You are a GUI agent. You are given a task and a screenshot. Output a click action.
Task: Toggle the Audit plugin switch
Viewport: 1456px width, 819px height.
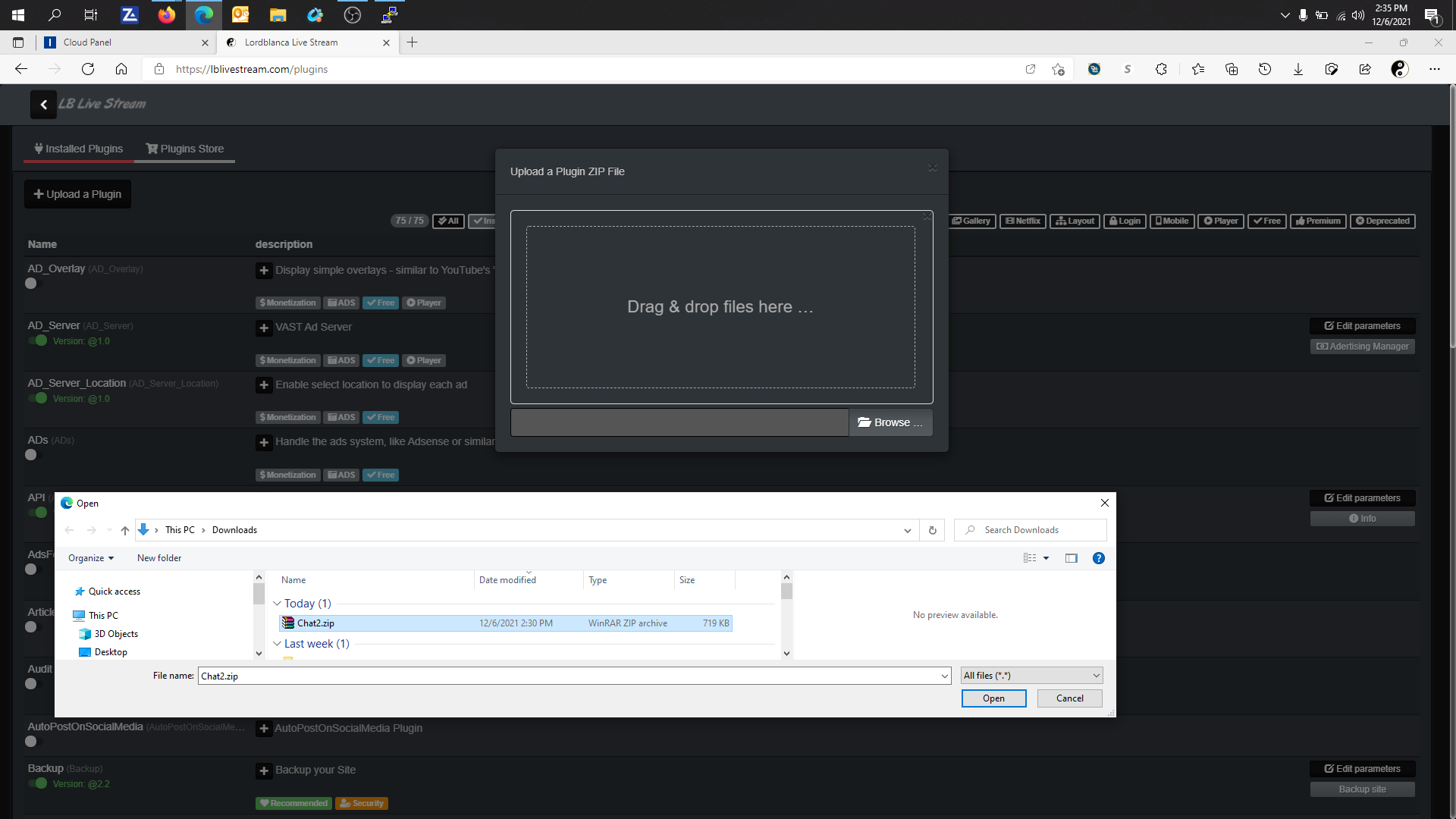(31, 684)
